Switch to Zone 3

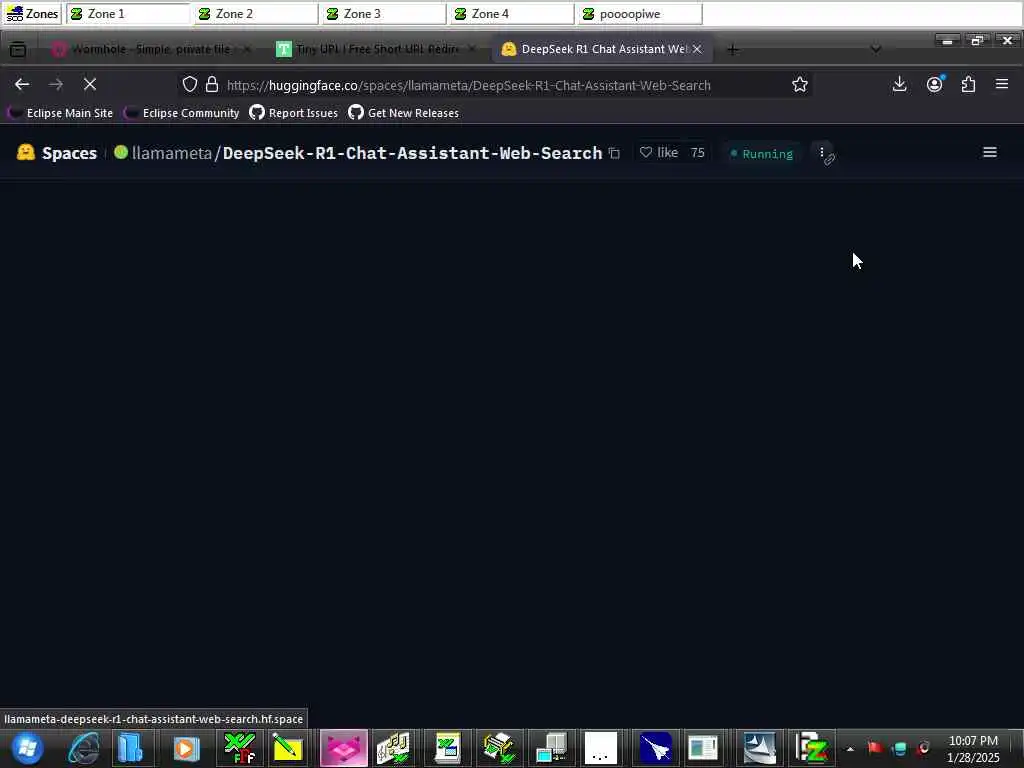coord(384,14)
